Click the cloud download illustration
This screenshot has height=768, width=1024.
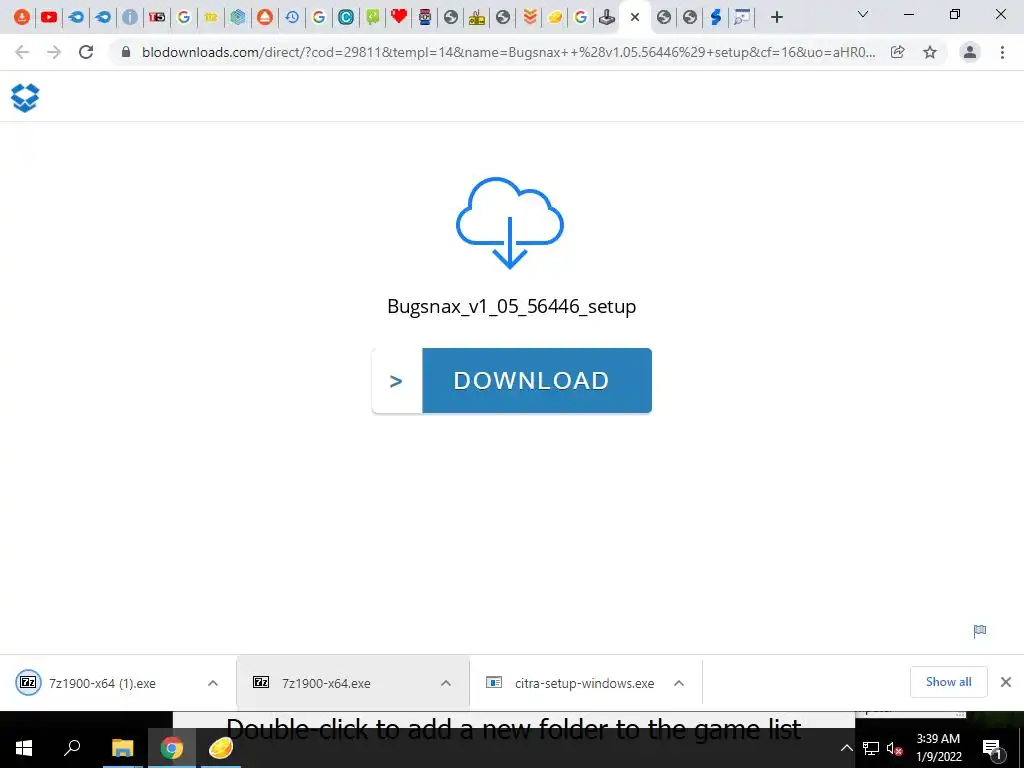[x=509, y=223]
